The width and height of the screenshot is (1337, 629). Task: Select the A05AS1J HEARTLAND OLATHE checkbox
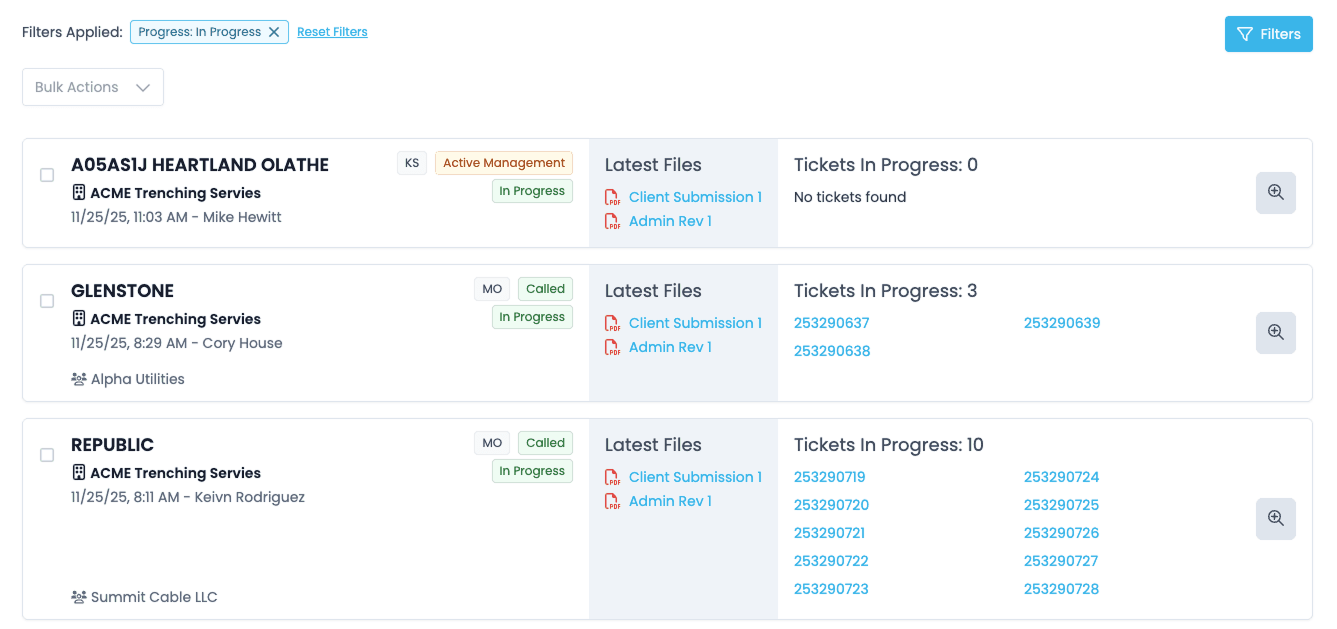click(x=47, y=175)
